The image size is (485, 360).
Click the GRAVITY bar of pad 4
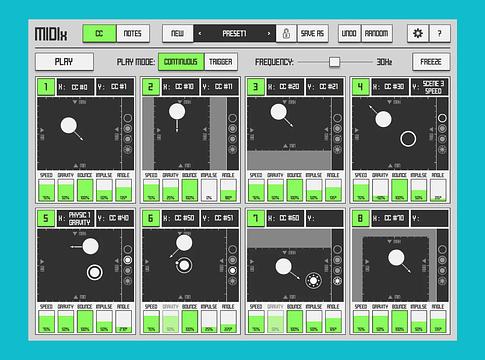click(380, 190)
